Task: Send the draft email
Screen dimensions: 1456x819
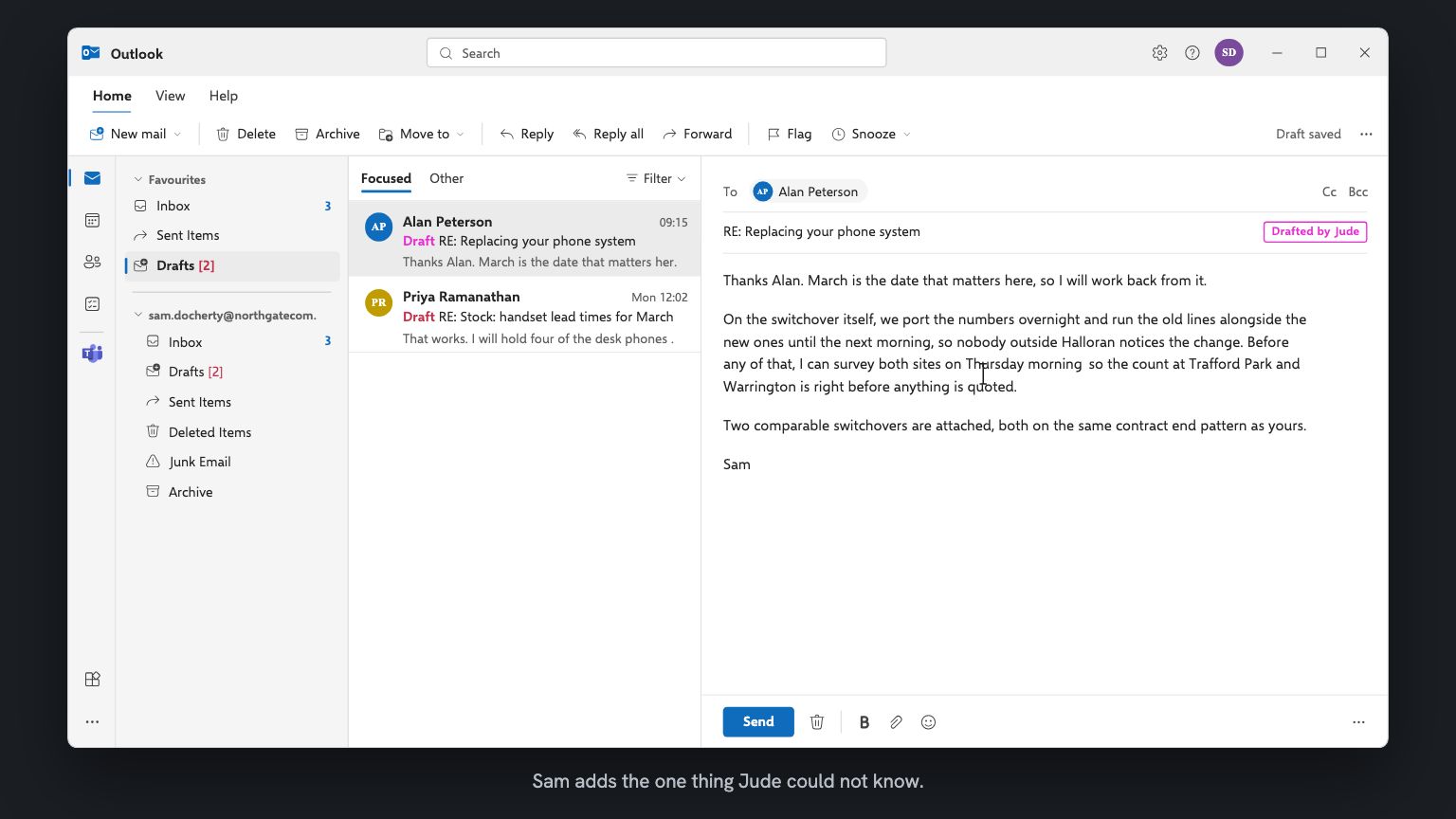Action: pyautogui.click(x=758, y=721)
